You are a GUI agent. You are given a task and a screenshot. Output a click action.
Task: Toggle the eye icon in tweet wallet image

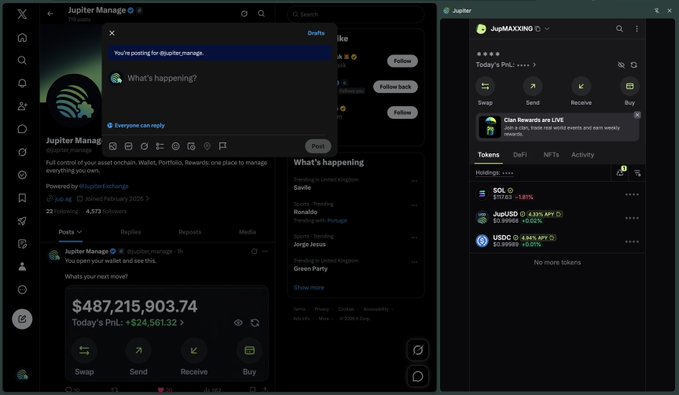click(x=238, y=323)
